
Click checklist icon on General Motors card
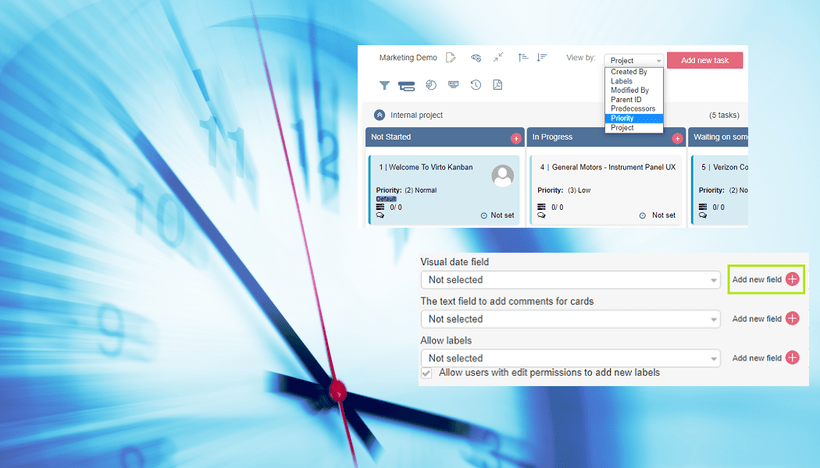(x=541, y=207)
